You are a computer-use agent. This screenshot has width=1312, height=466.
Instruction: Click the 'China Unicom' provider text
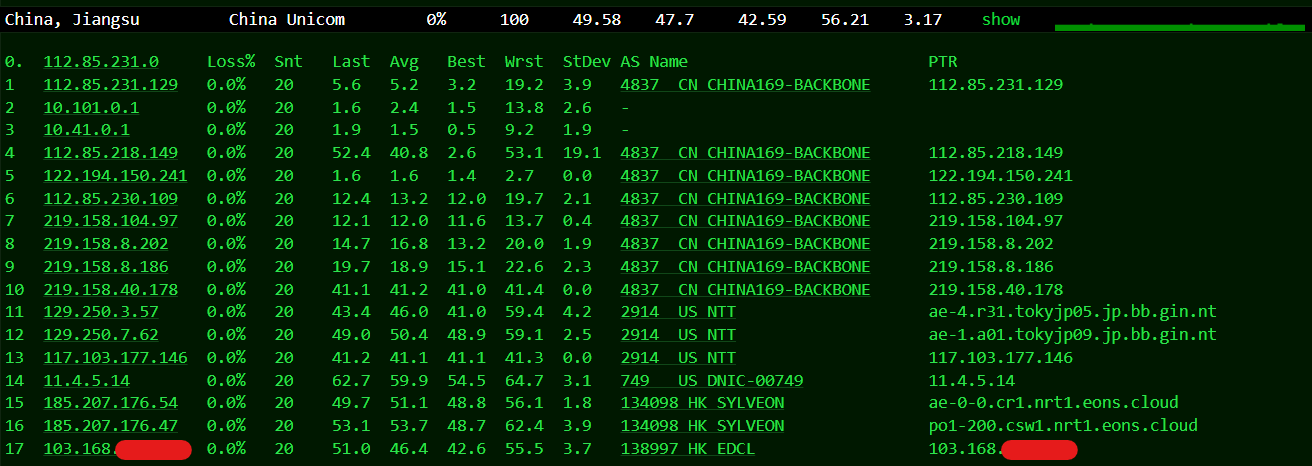pos(287,19)
